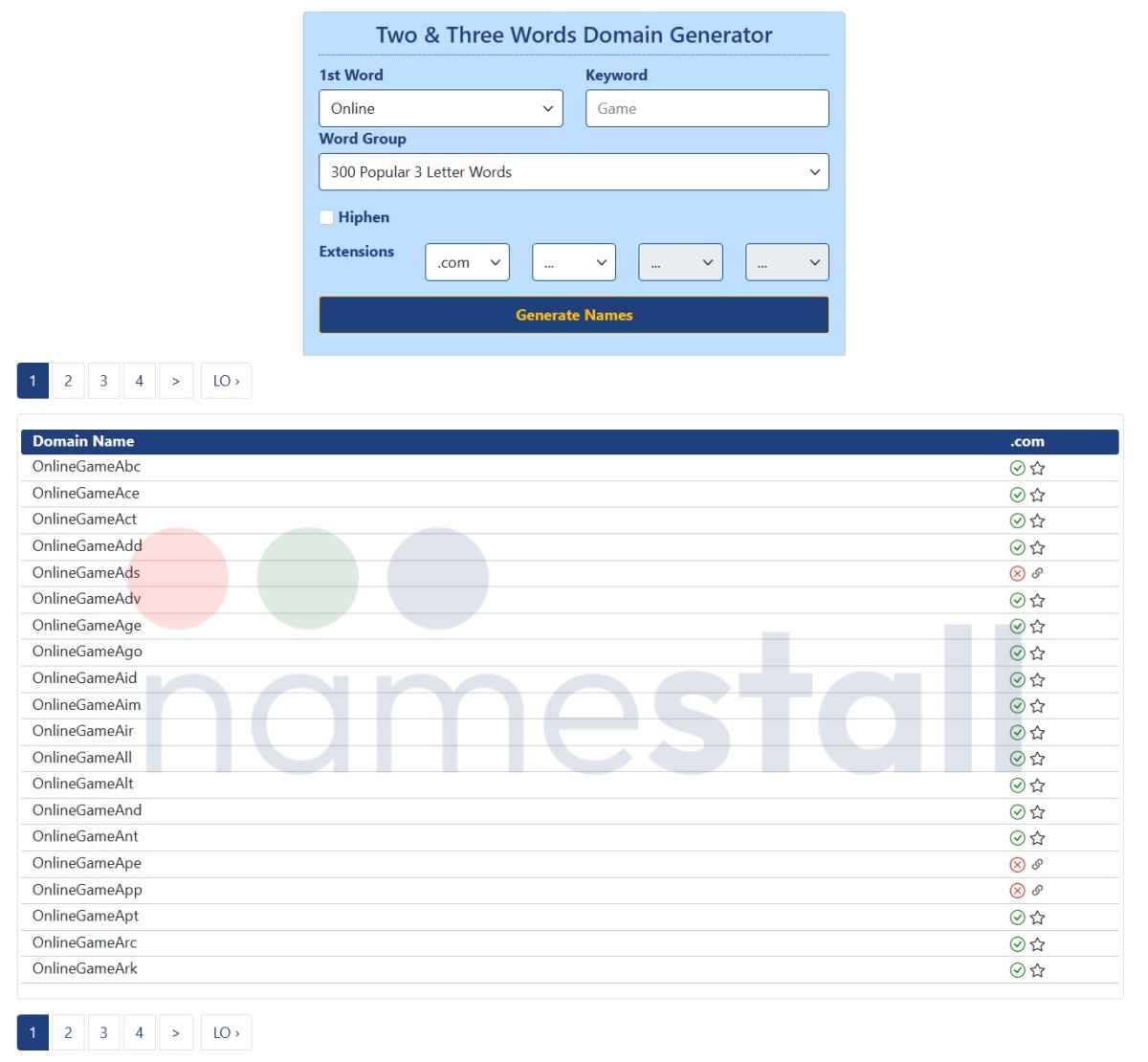Select the domain name OnlineGameAir
Screen dimensions: 1148x1062
tap(85, 731)
